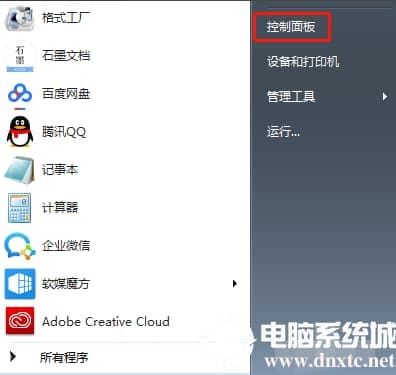Click the 百度网盘 cloud icon
Image resolution: width=396 pixels, height=375 pixels.
(x=20, y=94)
